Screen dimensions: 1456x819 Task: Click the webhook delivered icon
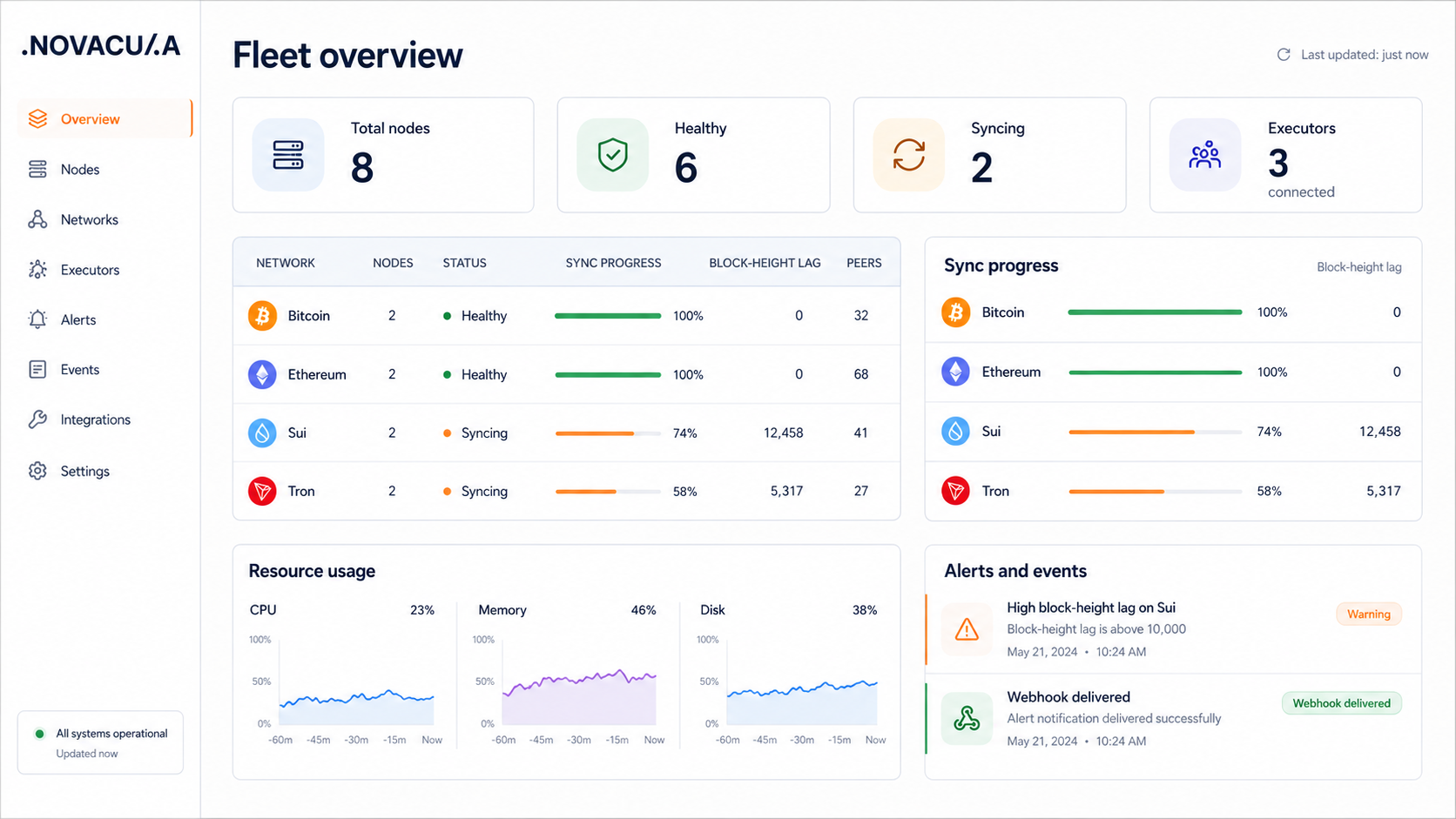967,719
